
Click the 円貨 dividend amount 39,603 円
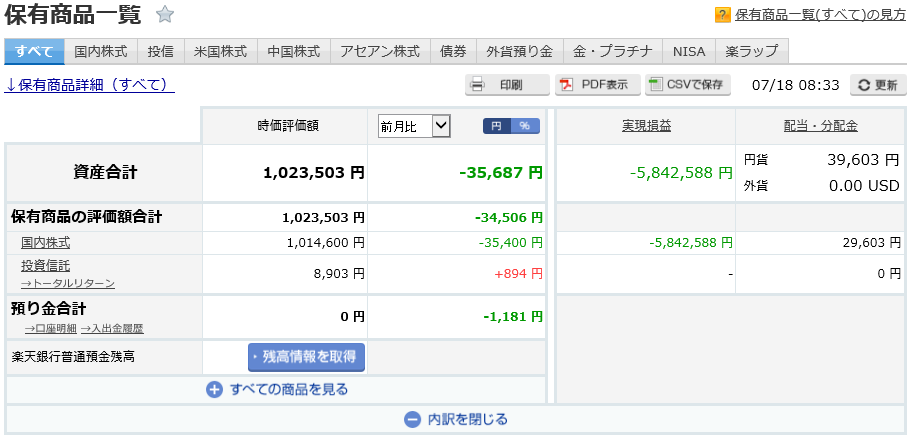coord(863,160)
